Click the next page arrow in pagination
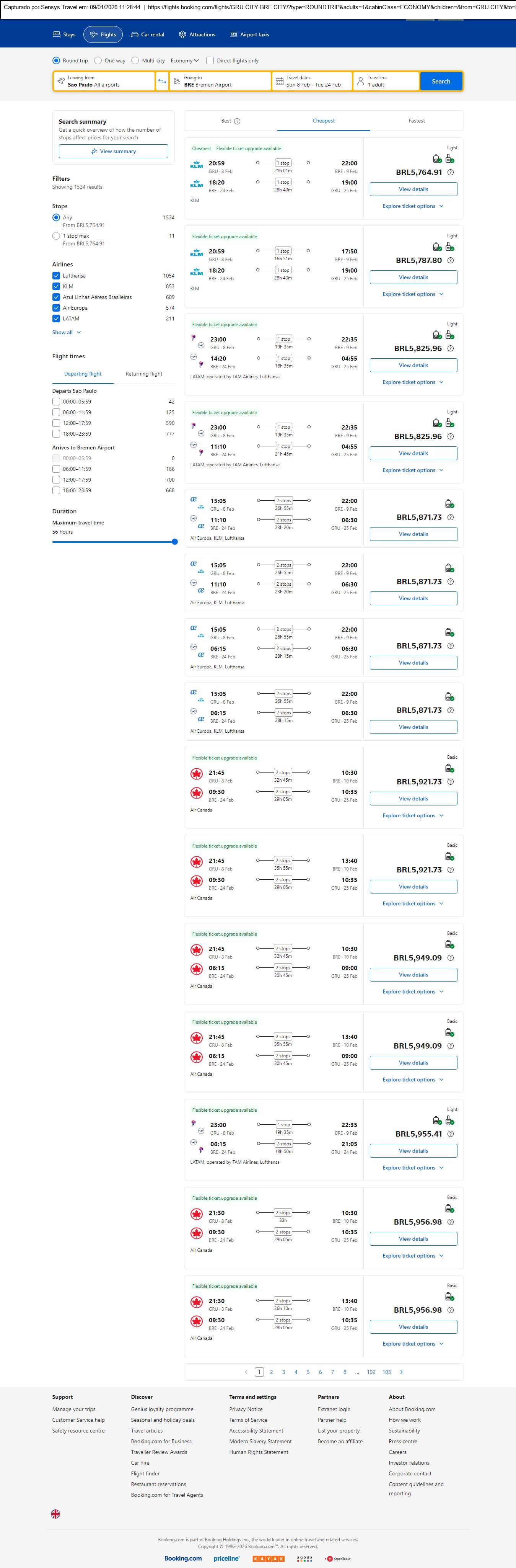The height and width of the screenshot is (1568, 516). pos(401,1372)
